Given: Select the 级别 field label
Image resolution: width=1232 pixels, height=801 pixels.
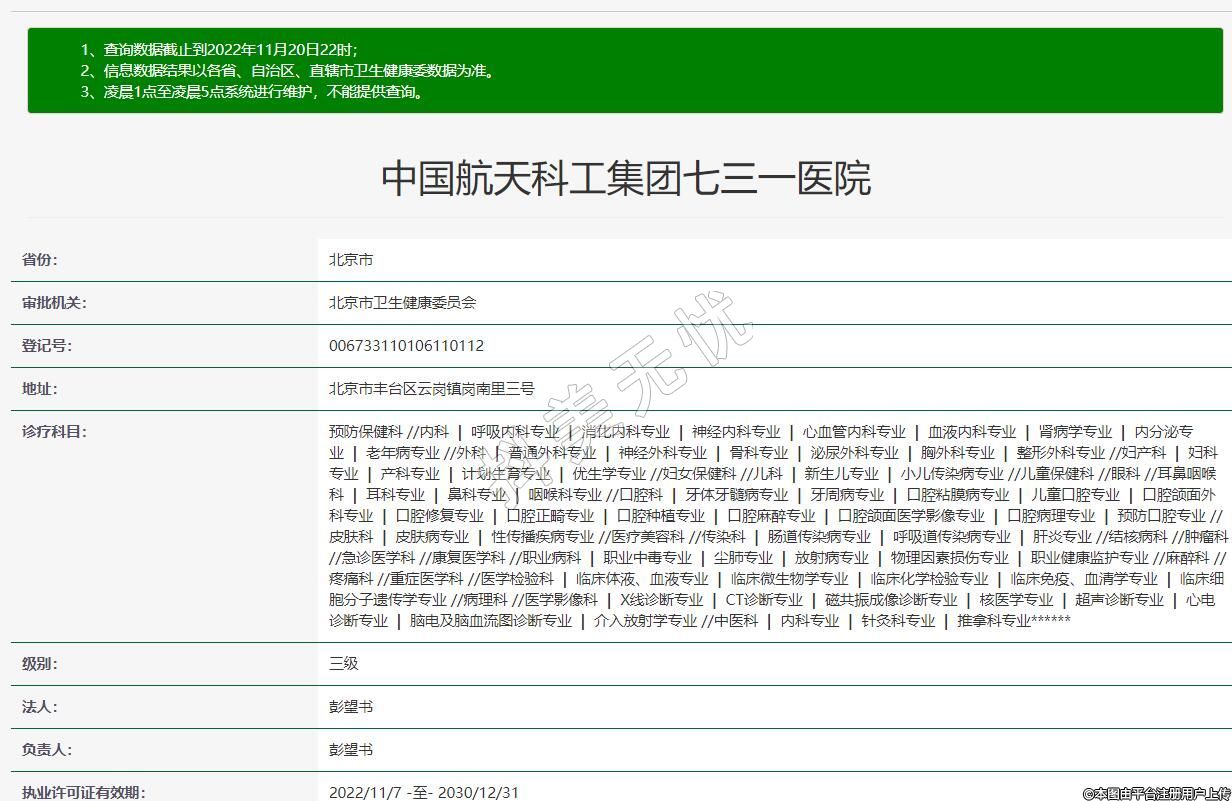Looking at the screenshot, I should pyautogui.click(x=40, y=663).
